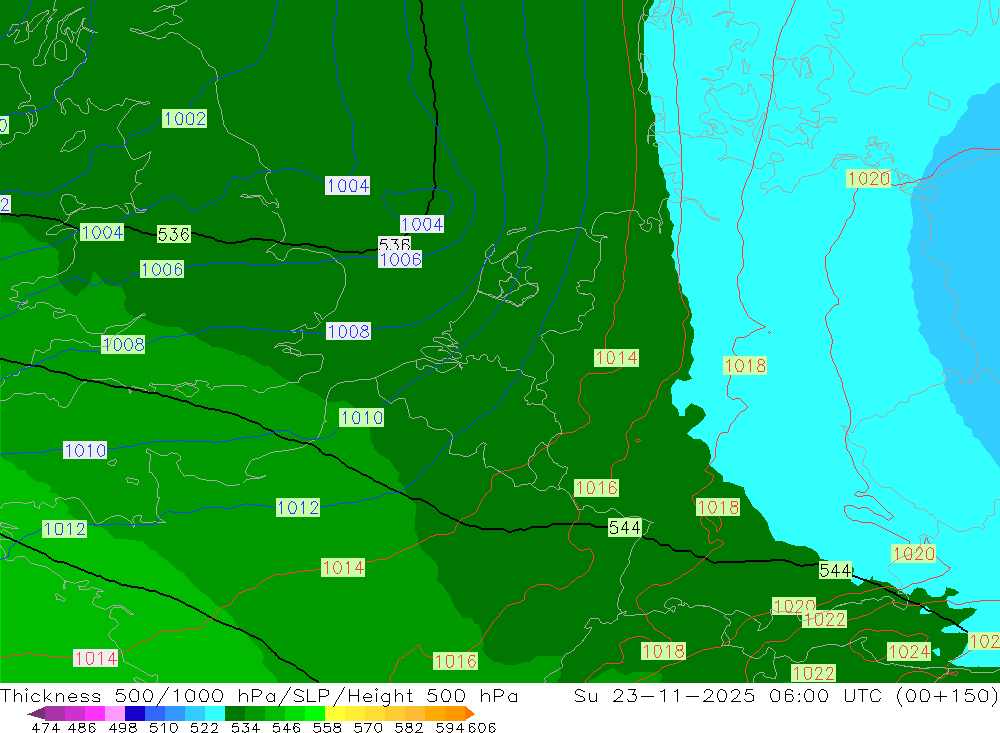Click the legend value 558
The width and height of the screenshot is (1000, 733).
tap(327, 727)
